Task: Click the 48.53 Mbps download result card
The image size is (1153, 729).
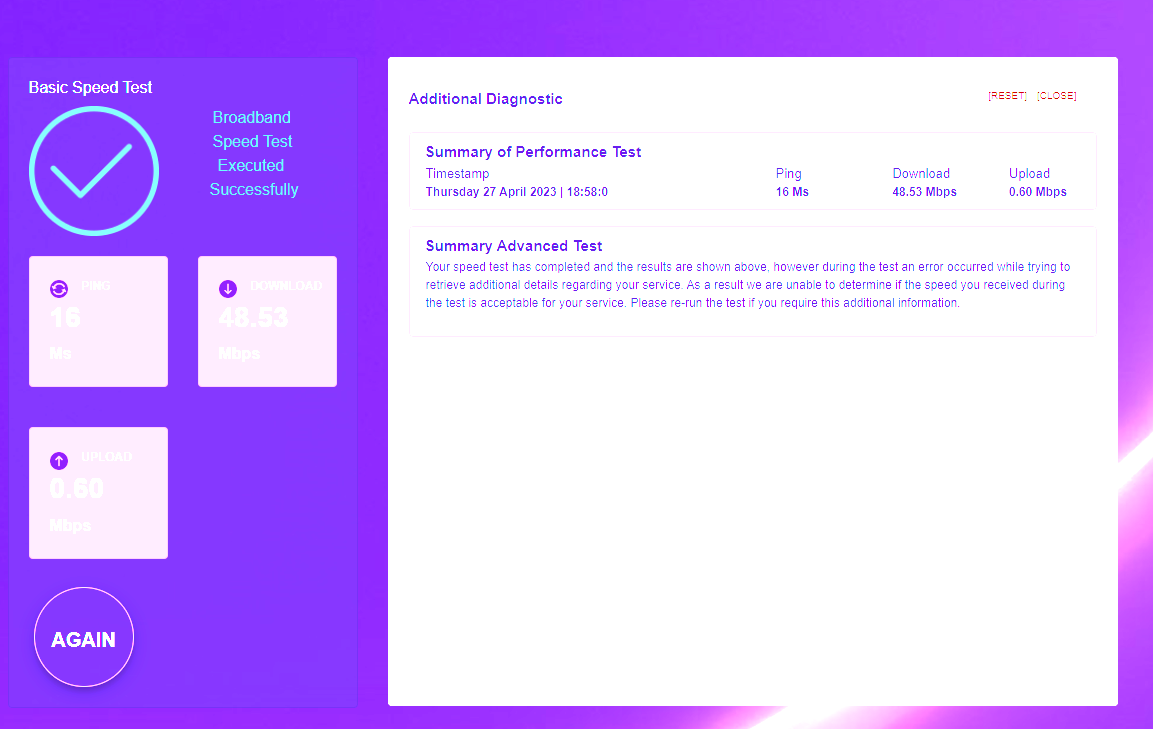Action: click(x=267, y=321)
